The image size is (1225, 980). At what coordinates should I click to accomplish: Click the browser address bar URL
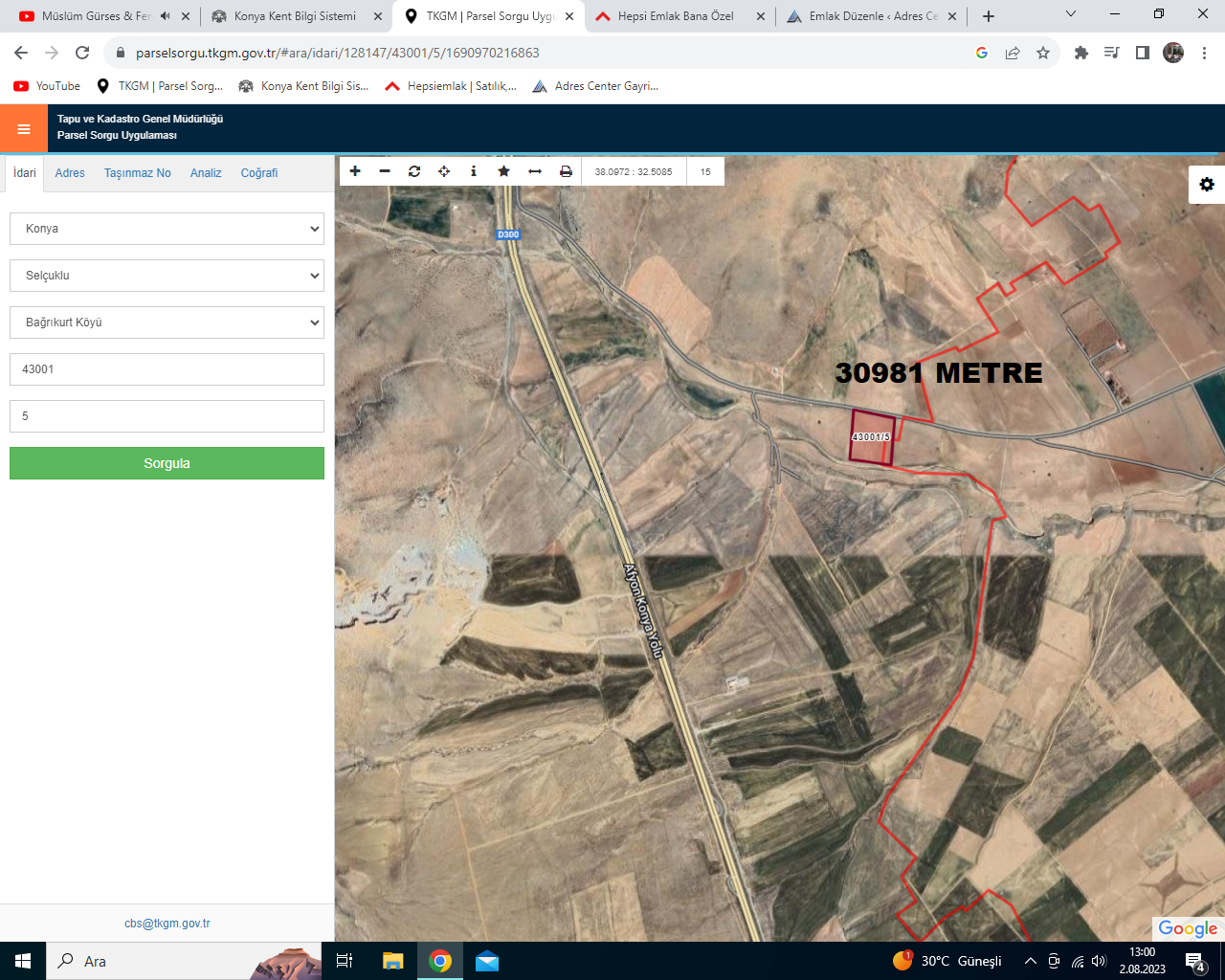tap(338, 53)
